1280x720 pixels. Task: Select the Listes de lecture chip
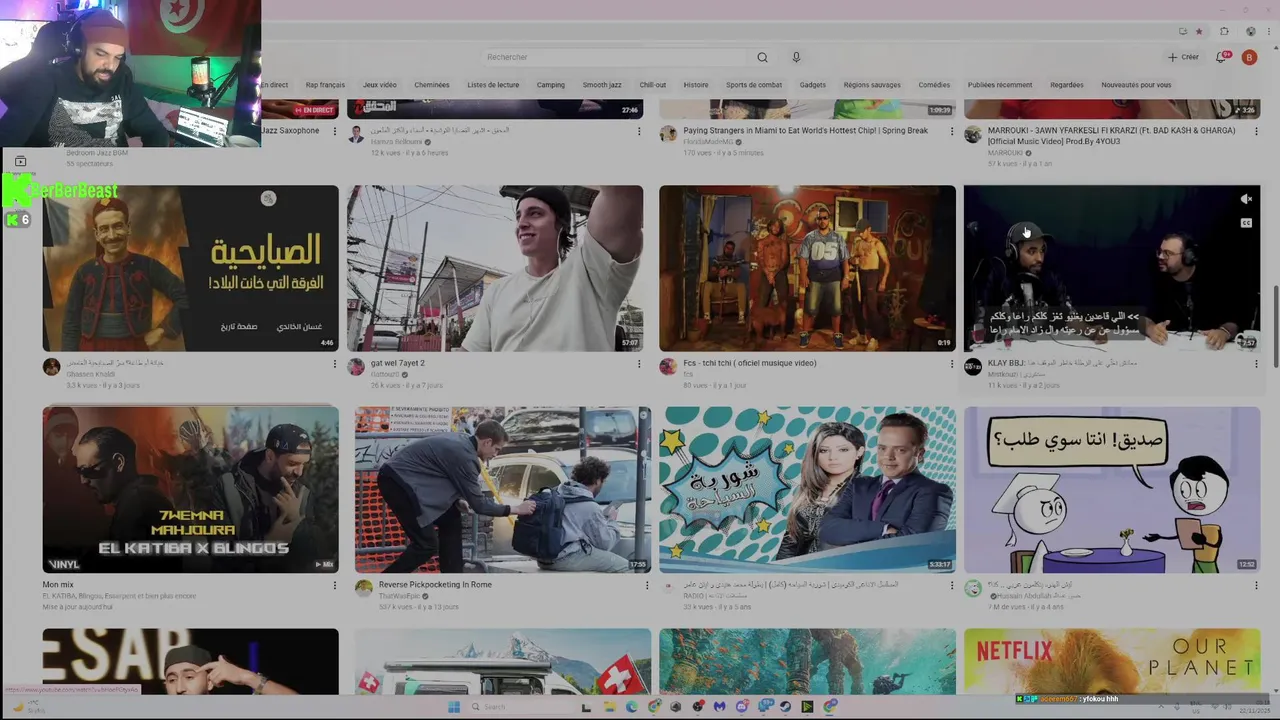pyautogui.click(x=493, y=85)
